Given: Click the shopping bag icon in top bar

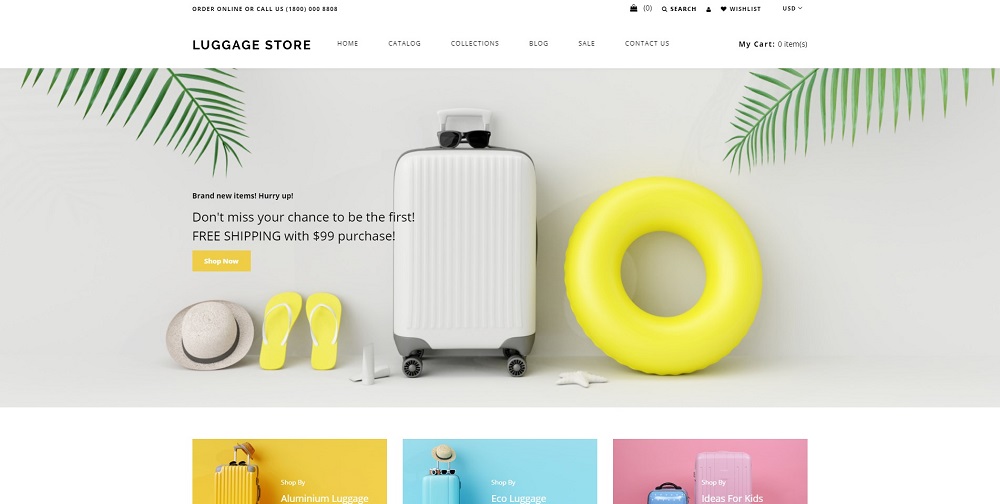Looking at the screenshot, I should [x=633, y=8].
